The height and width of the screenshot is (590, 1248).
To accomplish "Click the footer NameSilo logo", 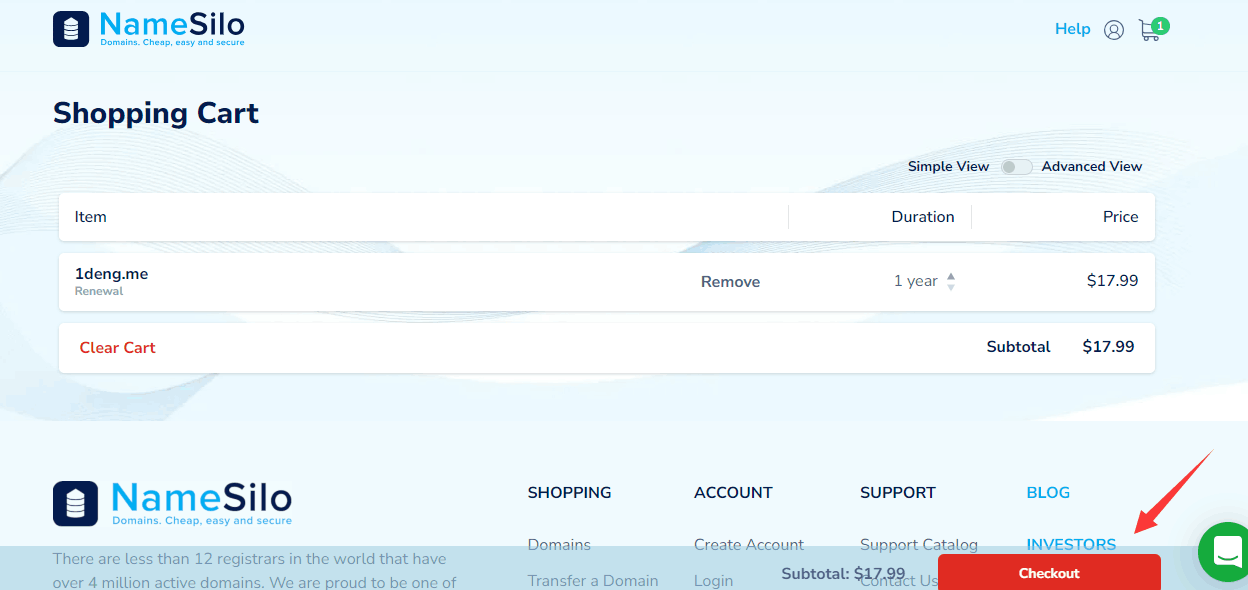I will click(172, 503).
